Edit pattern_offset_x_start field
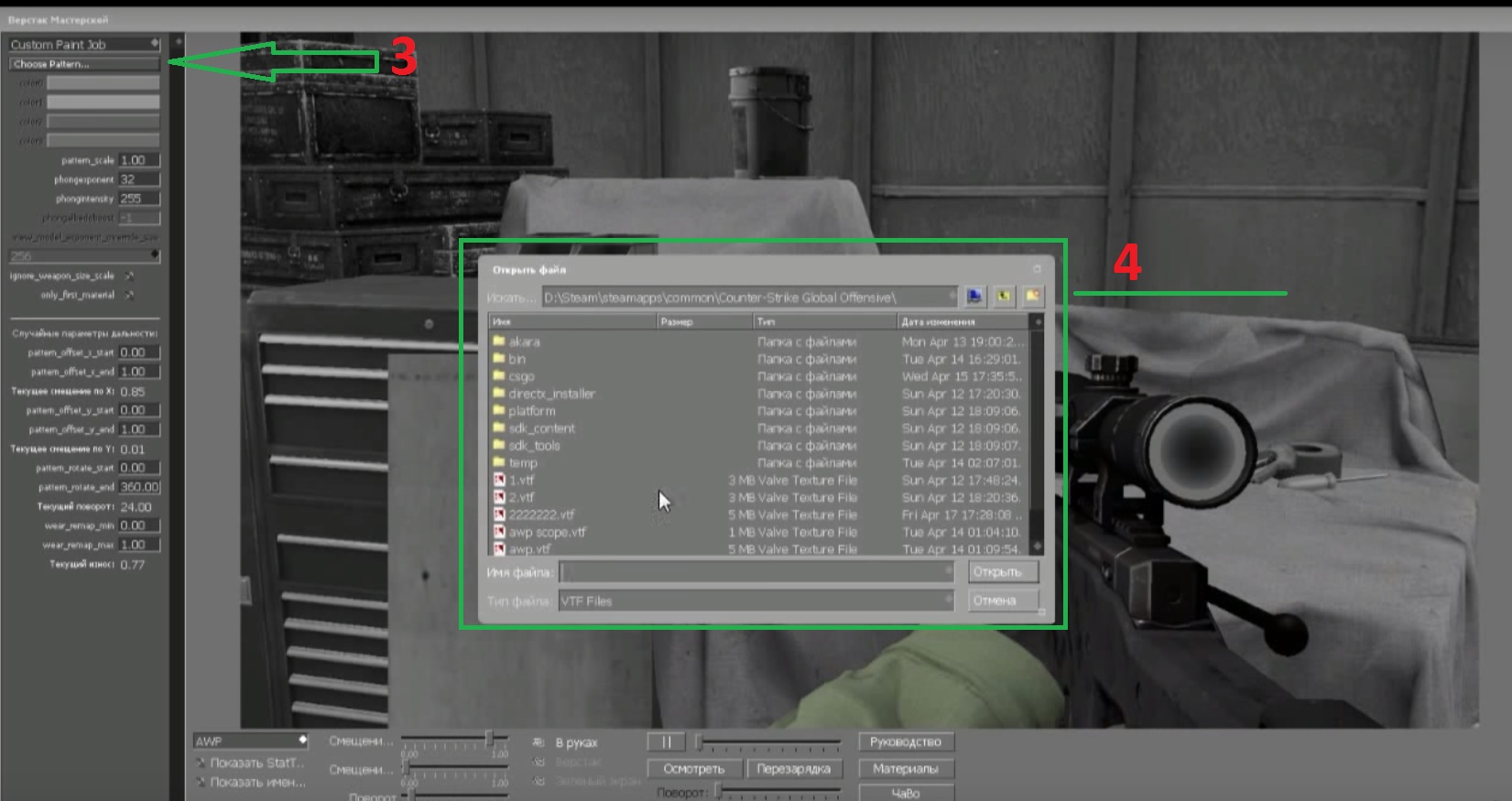Screen dimensions: 1512x801 coord(139,352)
